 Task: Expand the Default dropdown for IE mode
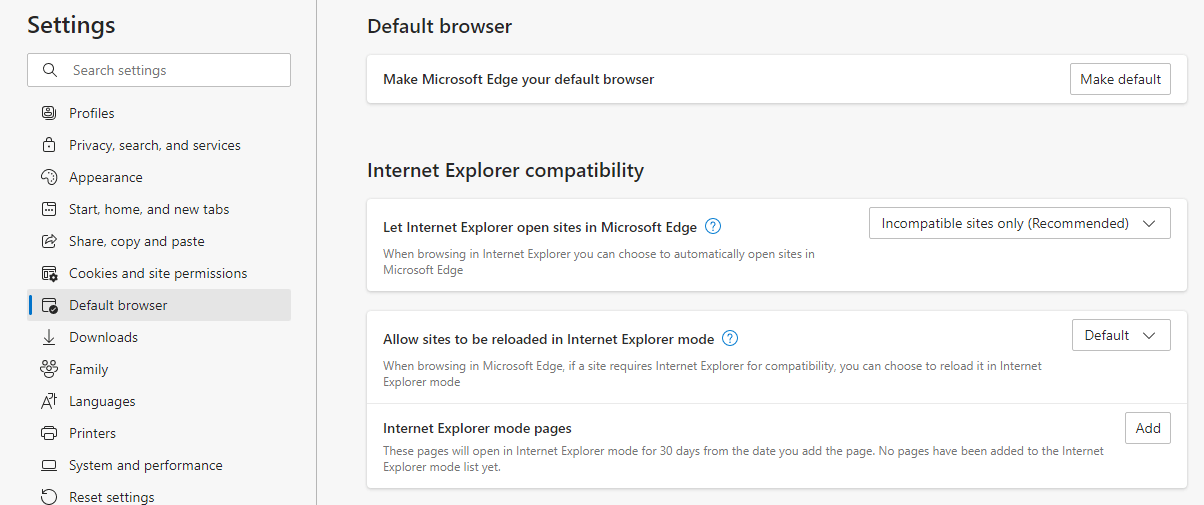point(1120,335)
